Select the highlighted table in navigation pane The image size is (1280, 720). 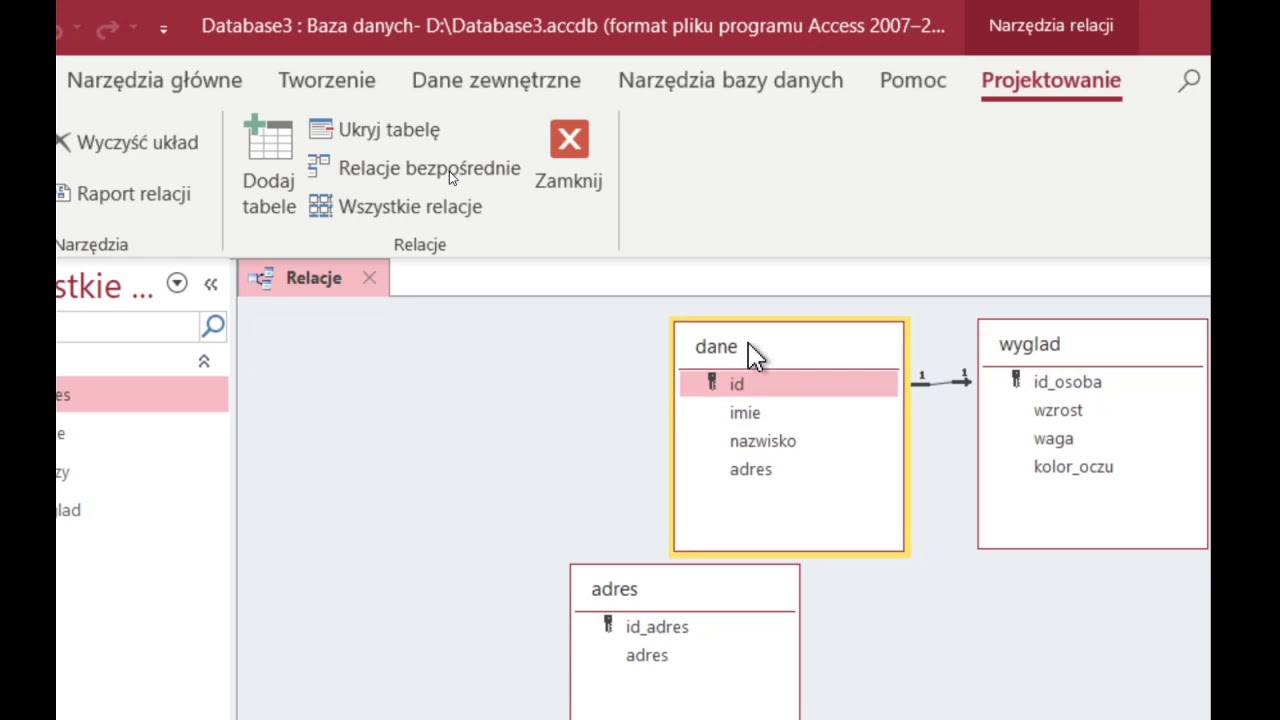click(142, 395)
